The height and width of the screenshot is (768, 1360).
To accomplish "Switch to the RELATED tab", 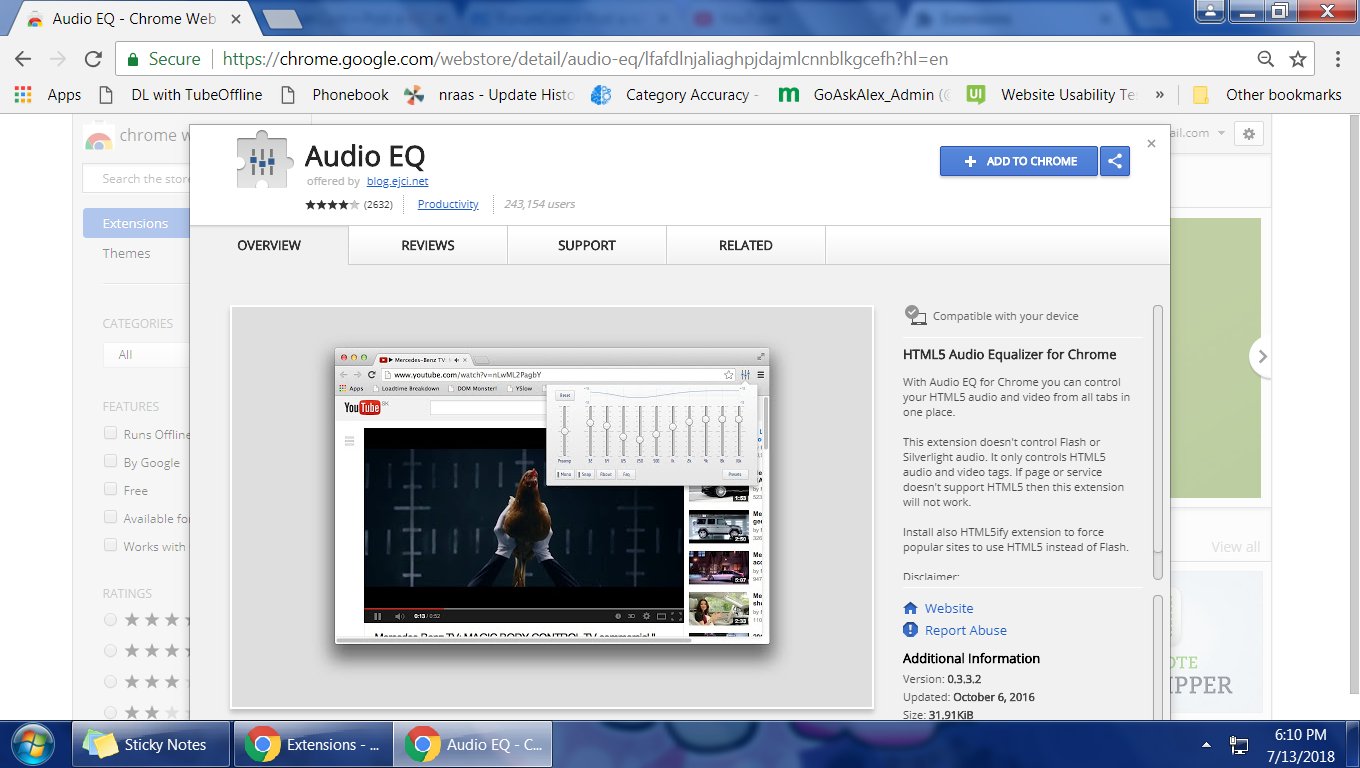I will (746, 245).
